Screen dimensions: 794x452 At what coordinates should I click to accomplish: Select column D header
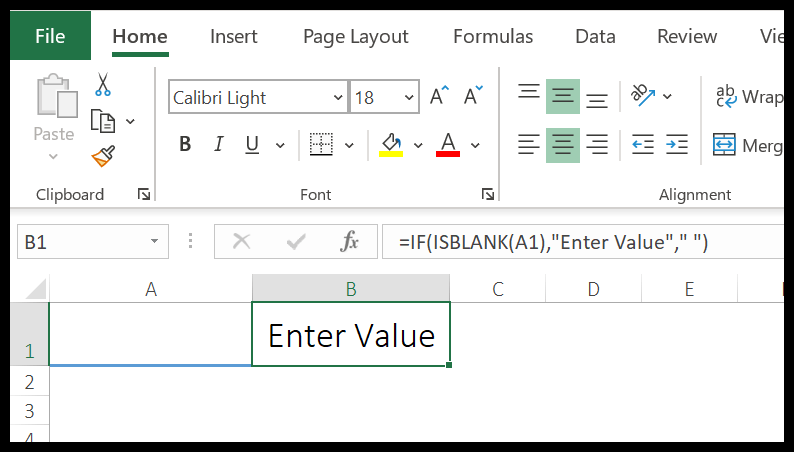click(x=593, y=289)
